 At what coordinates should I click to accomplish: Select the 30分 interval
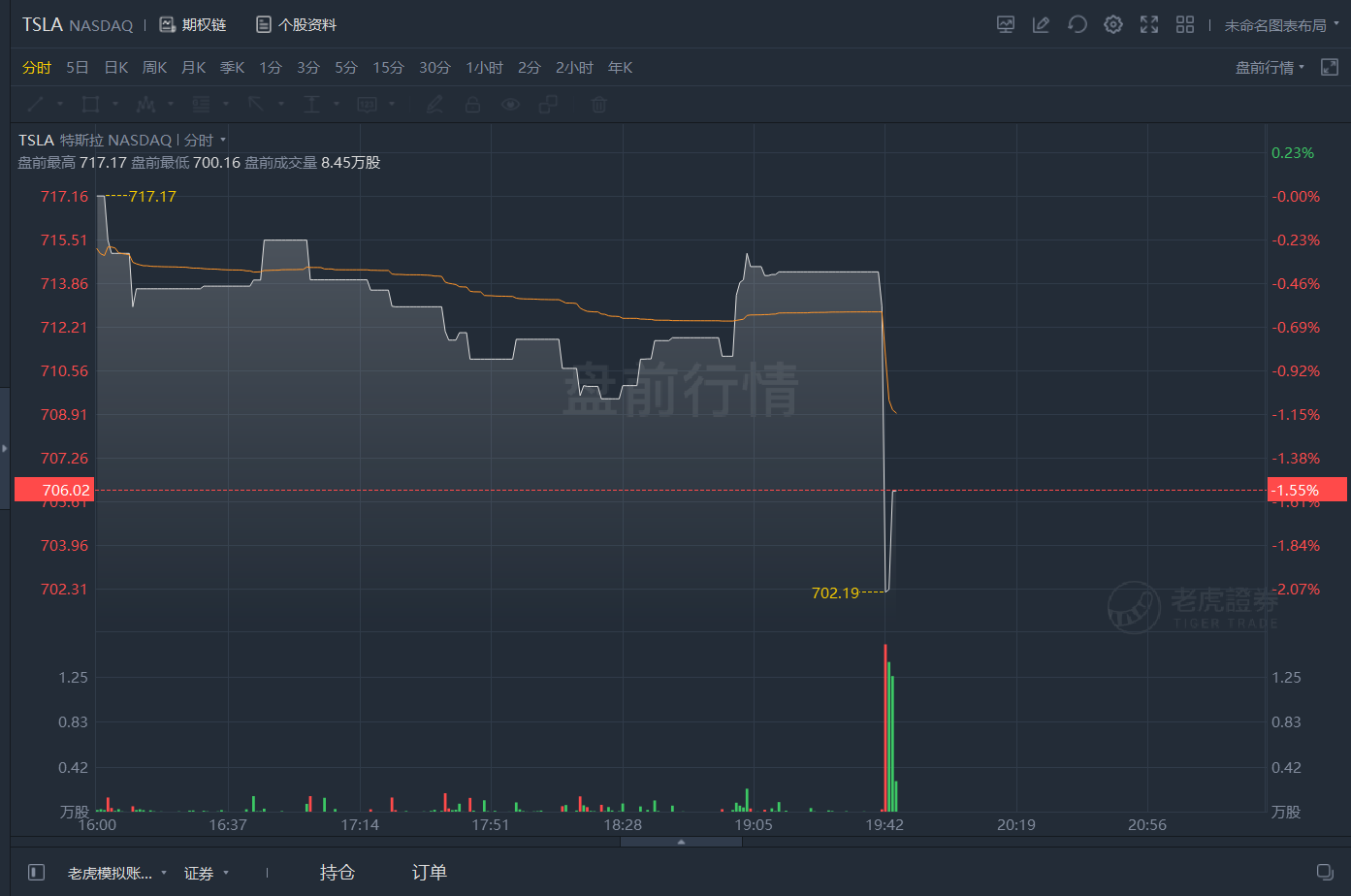click(x=434, y=67)
